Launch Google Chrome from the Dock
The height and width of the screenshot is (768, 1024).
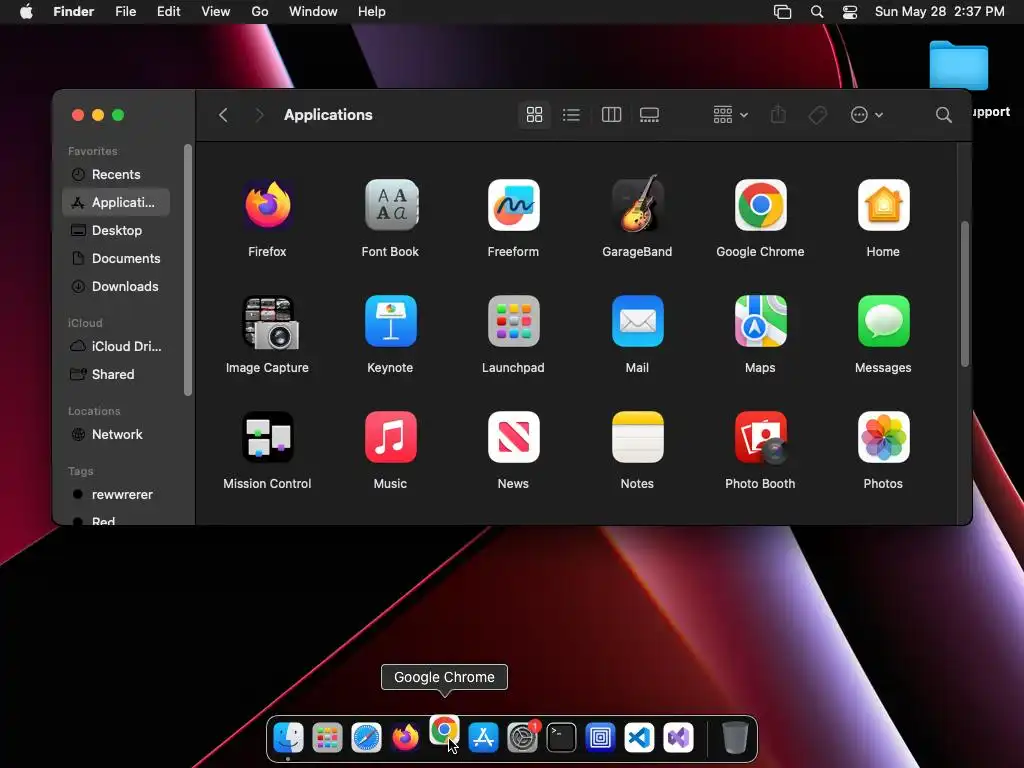444,730
